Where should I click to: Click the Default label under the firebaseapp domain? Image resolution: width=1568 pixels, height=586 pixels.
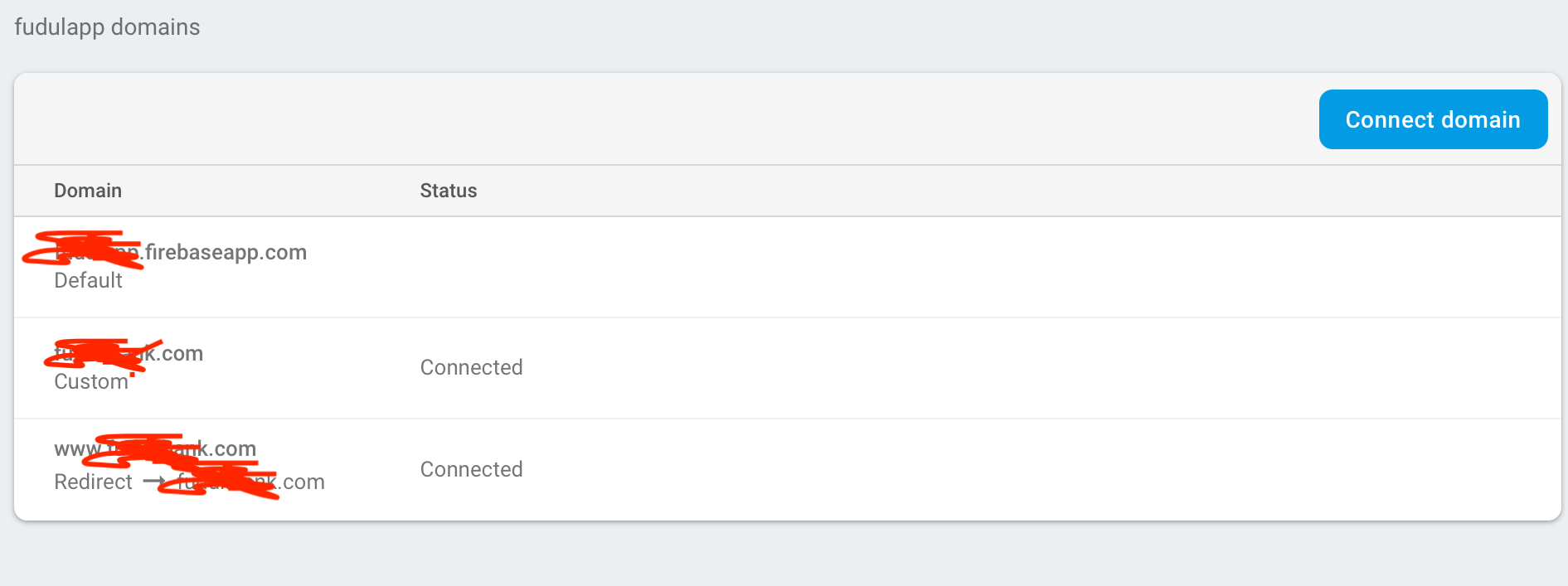point(88,280)
